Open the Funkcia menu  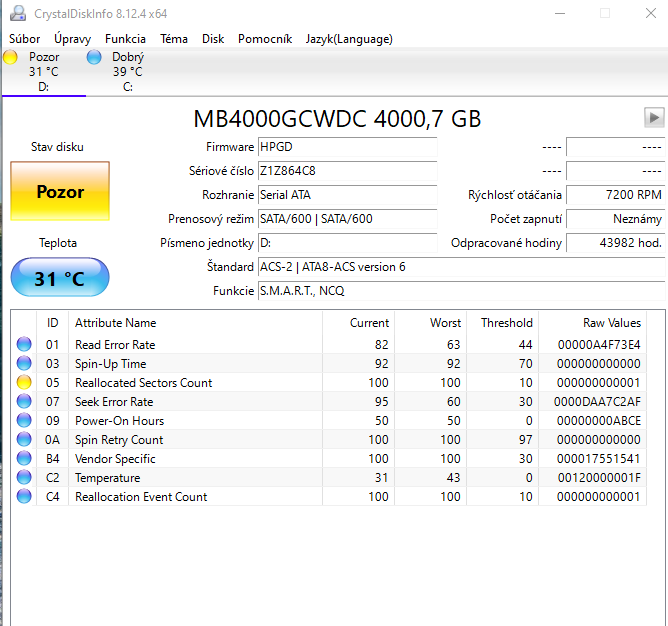[125, 39]
